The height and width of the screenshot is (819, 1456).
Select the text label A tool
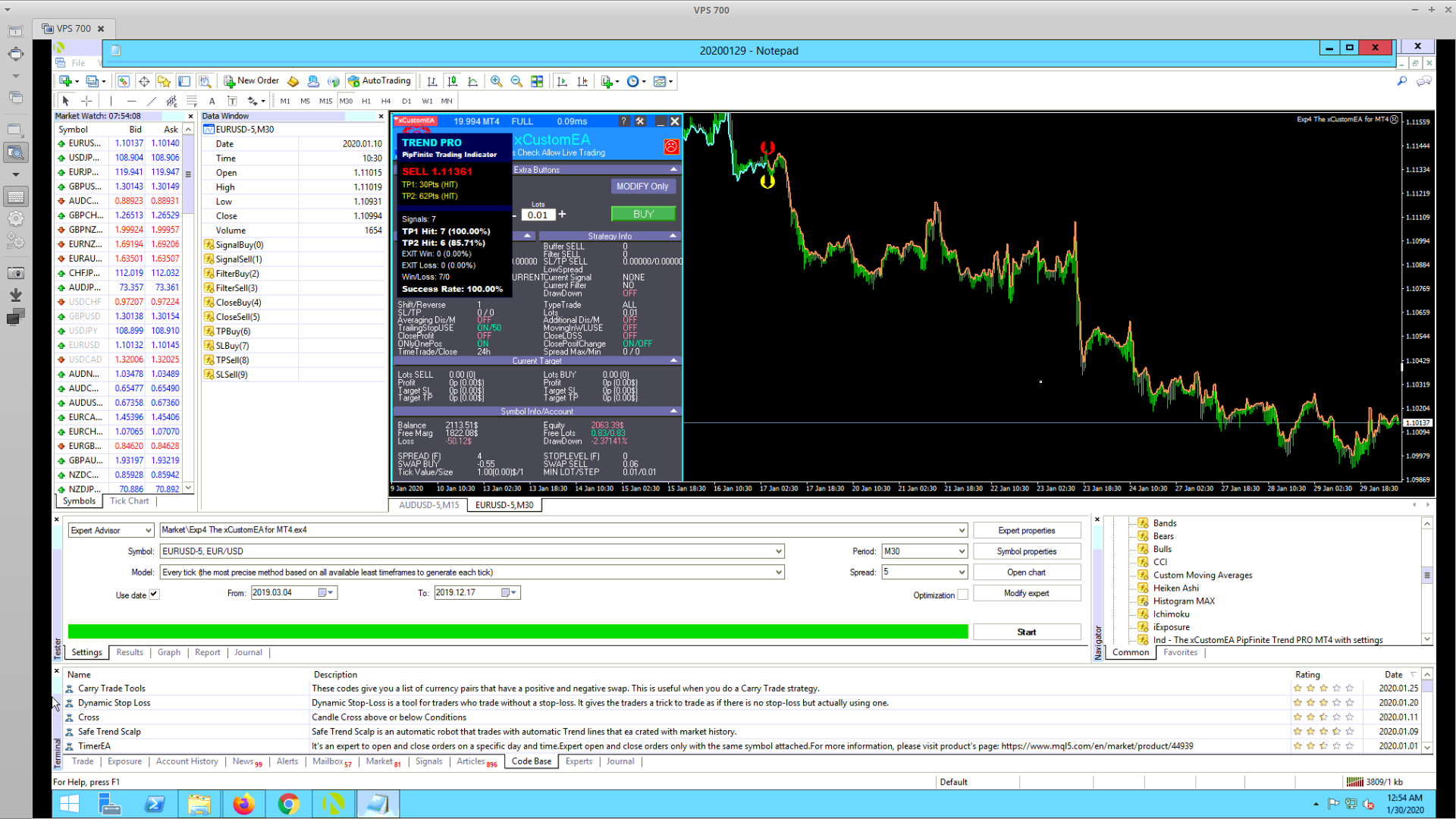tap(212, 101)
